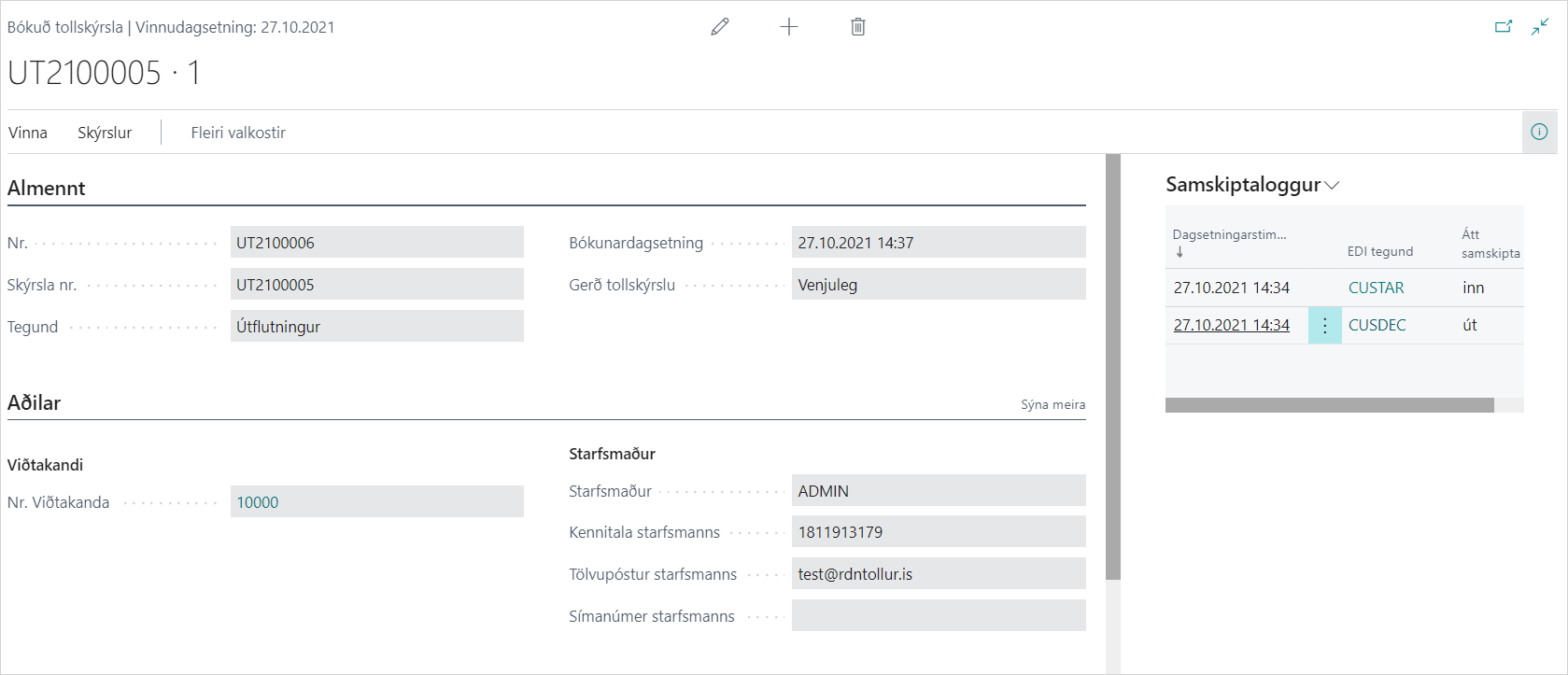This screenshot has height=675, width=1568.
Task: Click Fleiri valkostir for more options
Action: [238, 133]
